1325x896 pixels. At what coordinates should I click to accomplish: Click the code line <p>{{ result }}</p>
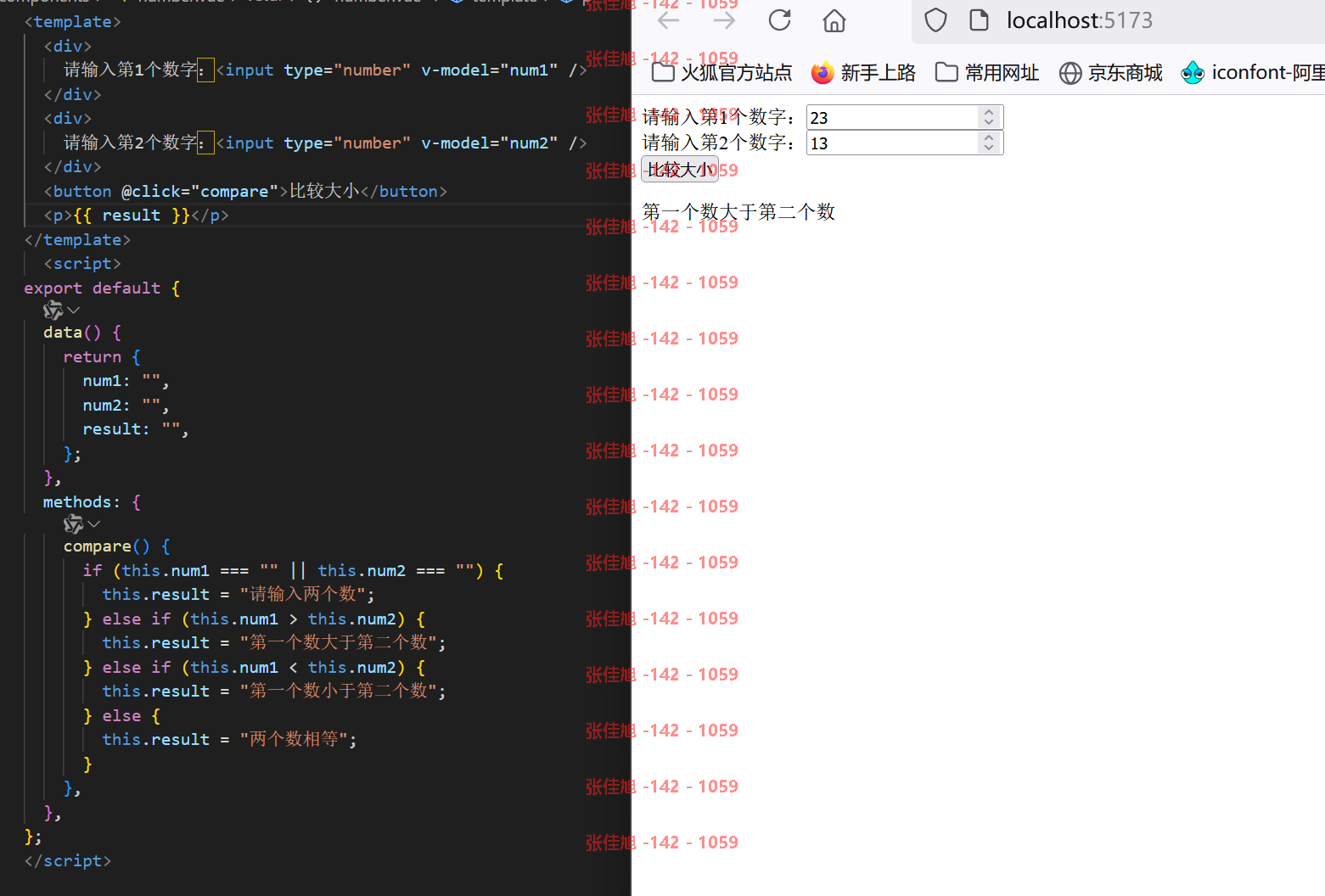click(137, 216)
